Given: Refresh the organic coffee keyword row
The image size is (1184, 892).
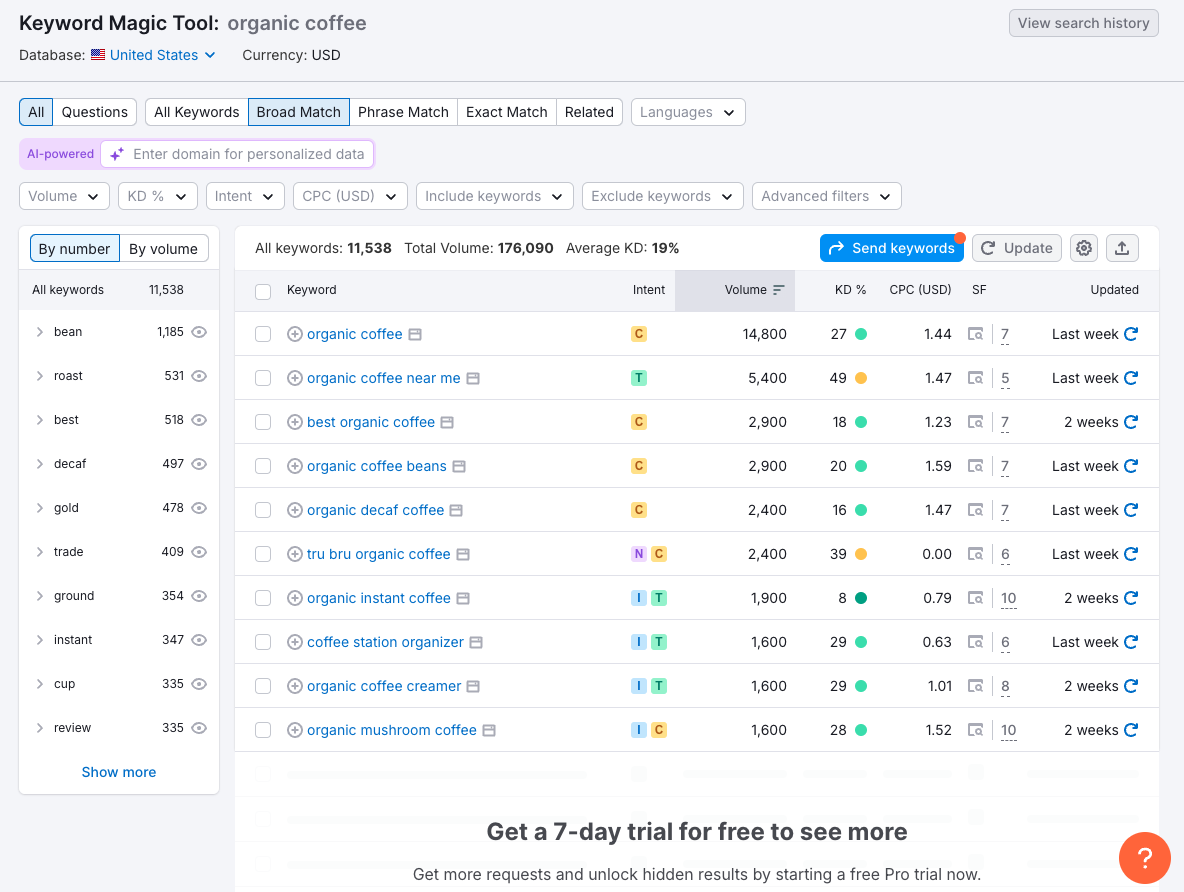Looking at the screenshot, I should (x=1131, y=334).
